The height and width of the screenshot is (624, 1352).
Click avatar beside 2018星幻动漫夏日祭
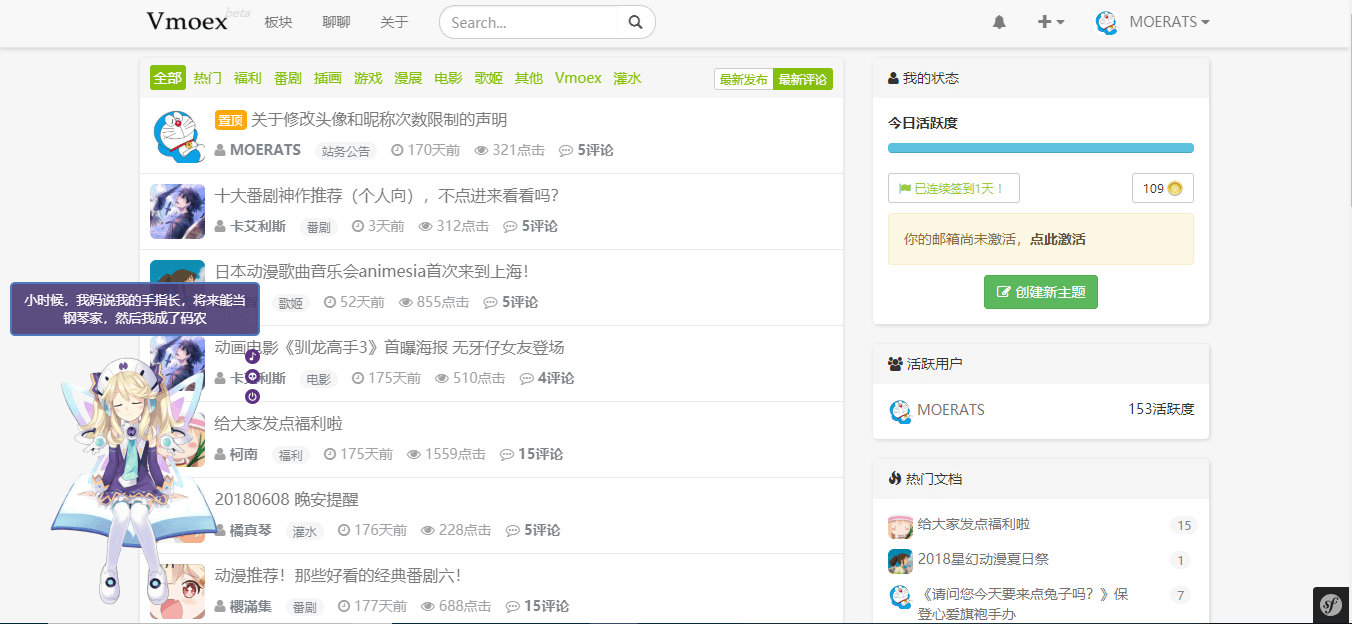pos(900,561)
